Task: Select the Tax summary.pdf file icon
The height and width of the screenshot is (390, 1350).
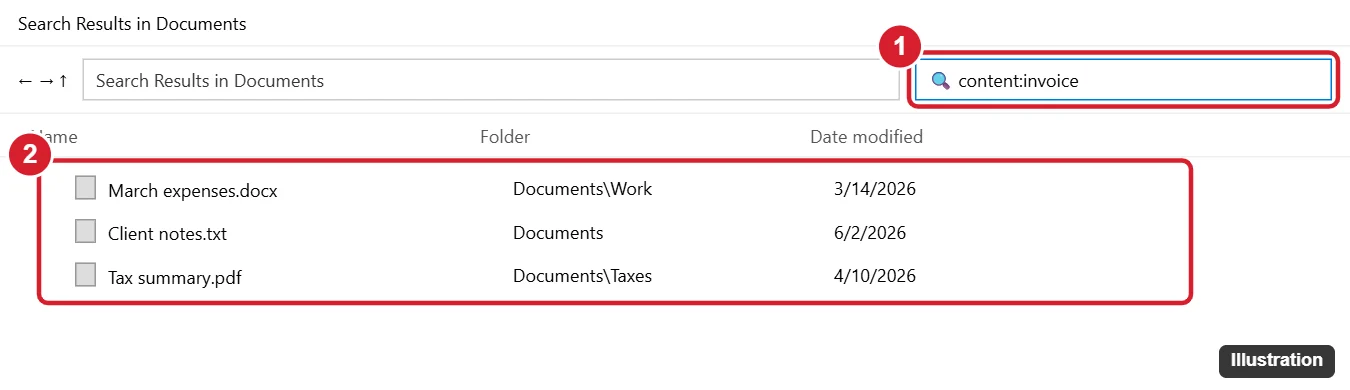Action: point(86,275)
